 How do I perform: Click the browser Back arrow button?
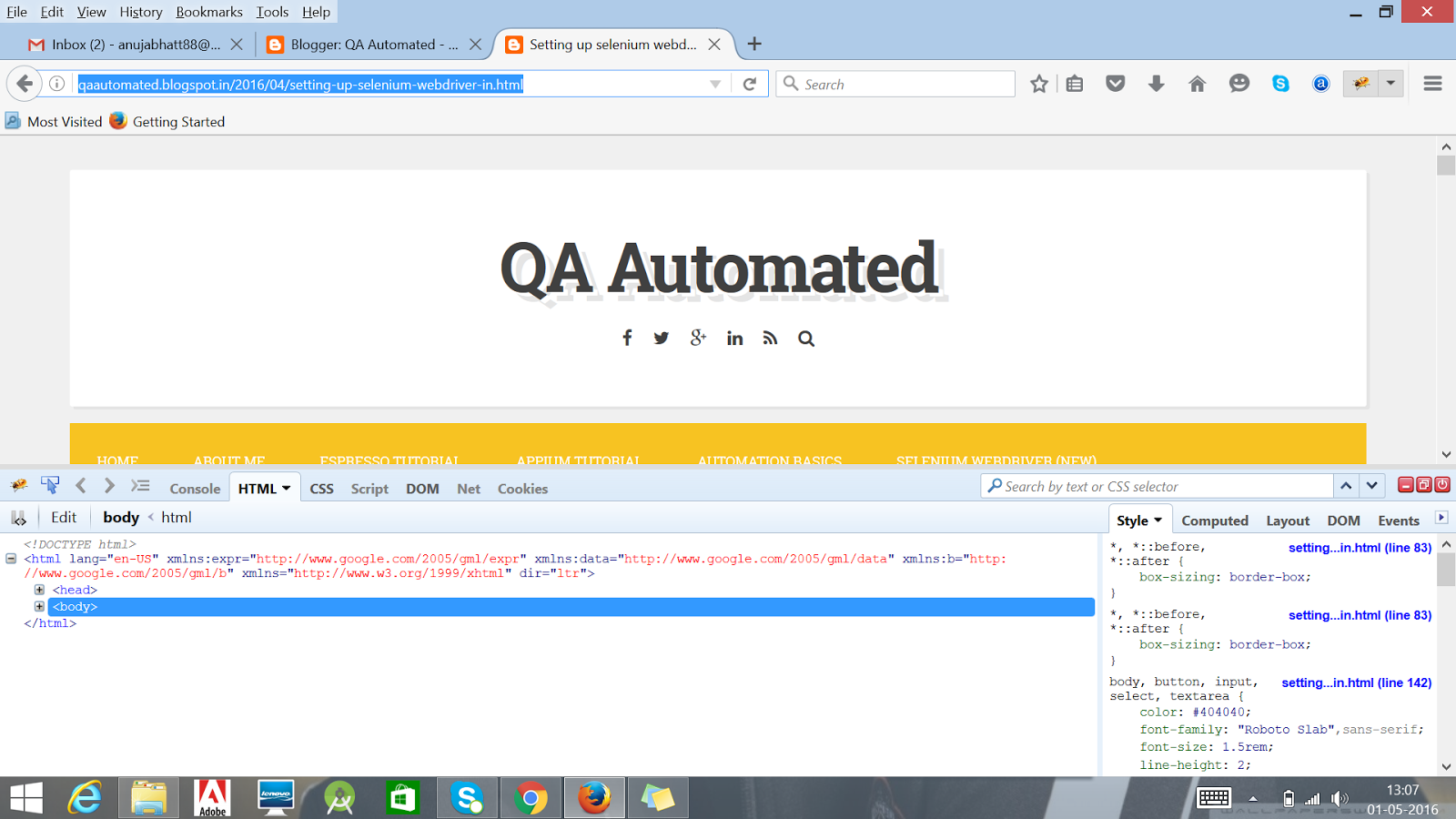click(25, 84)
